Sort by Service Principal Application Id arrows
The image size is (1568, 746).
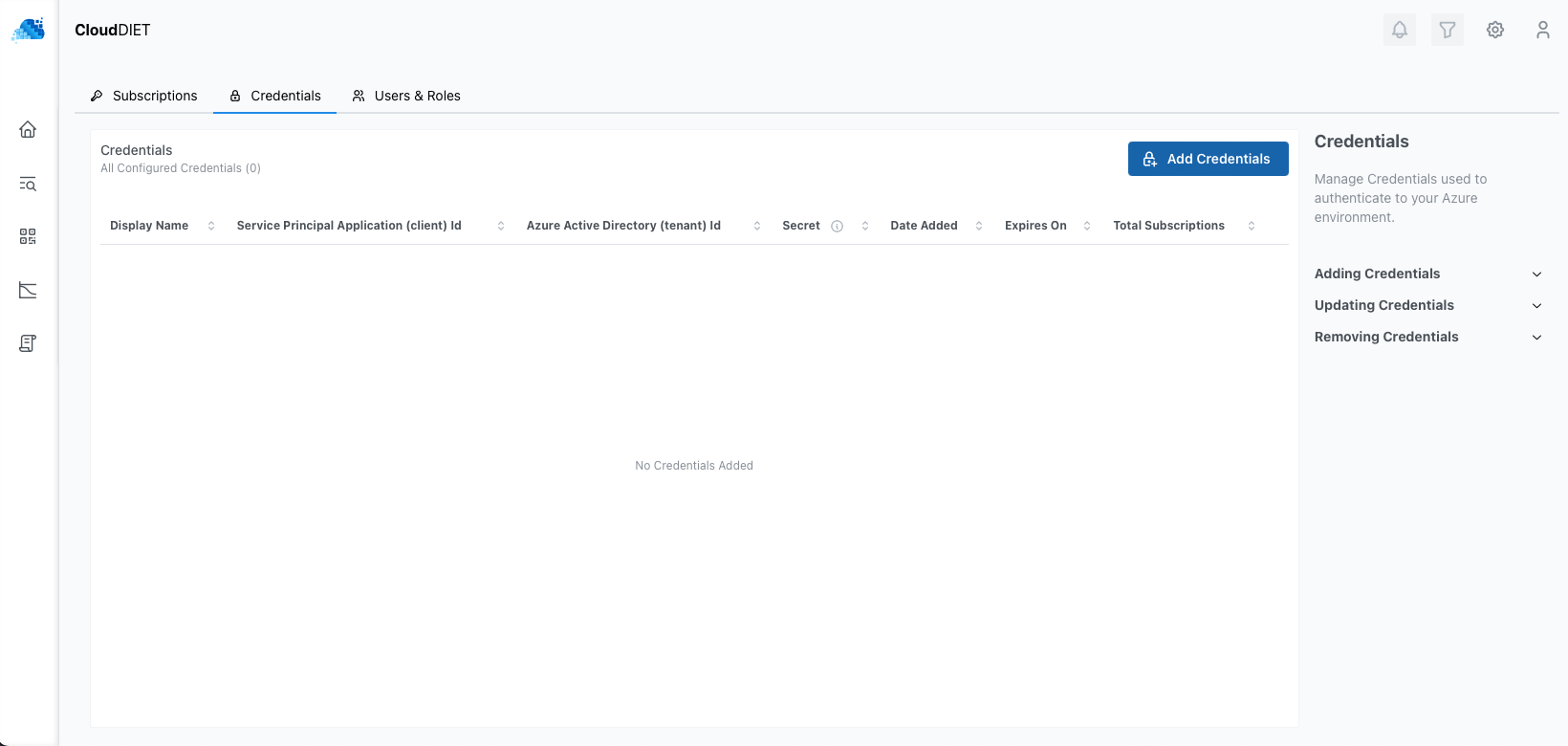point(501,226)
